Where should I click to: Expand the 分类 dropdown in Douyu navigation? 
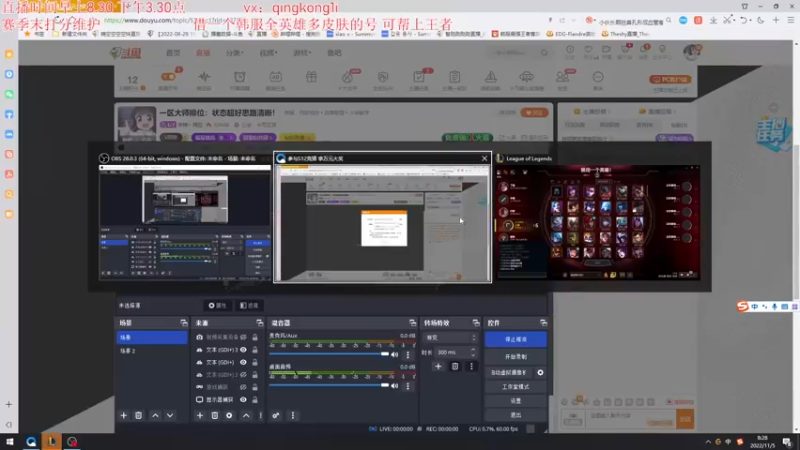coord(234,53)
